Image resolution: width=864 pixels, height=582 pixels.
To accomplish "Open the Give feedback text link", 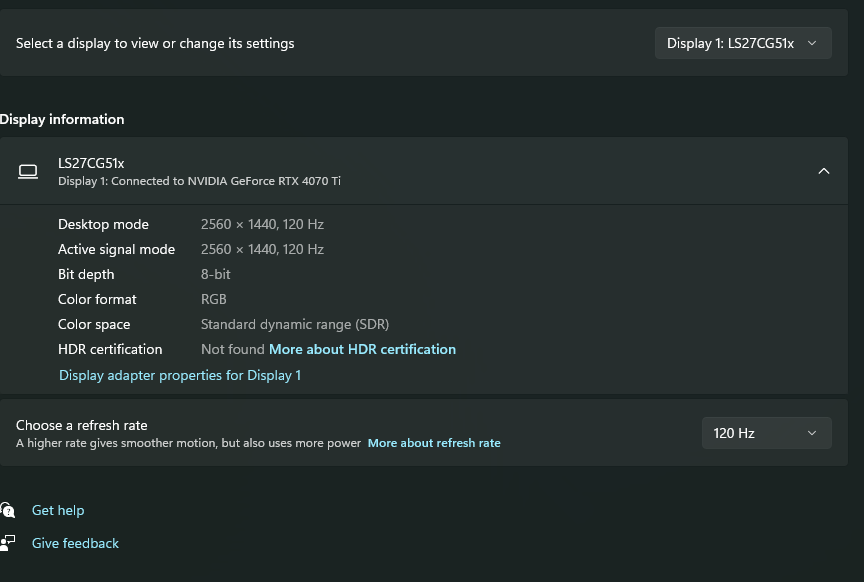I will [x=75, y=543].
